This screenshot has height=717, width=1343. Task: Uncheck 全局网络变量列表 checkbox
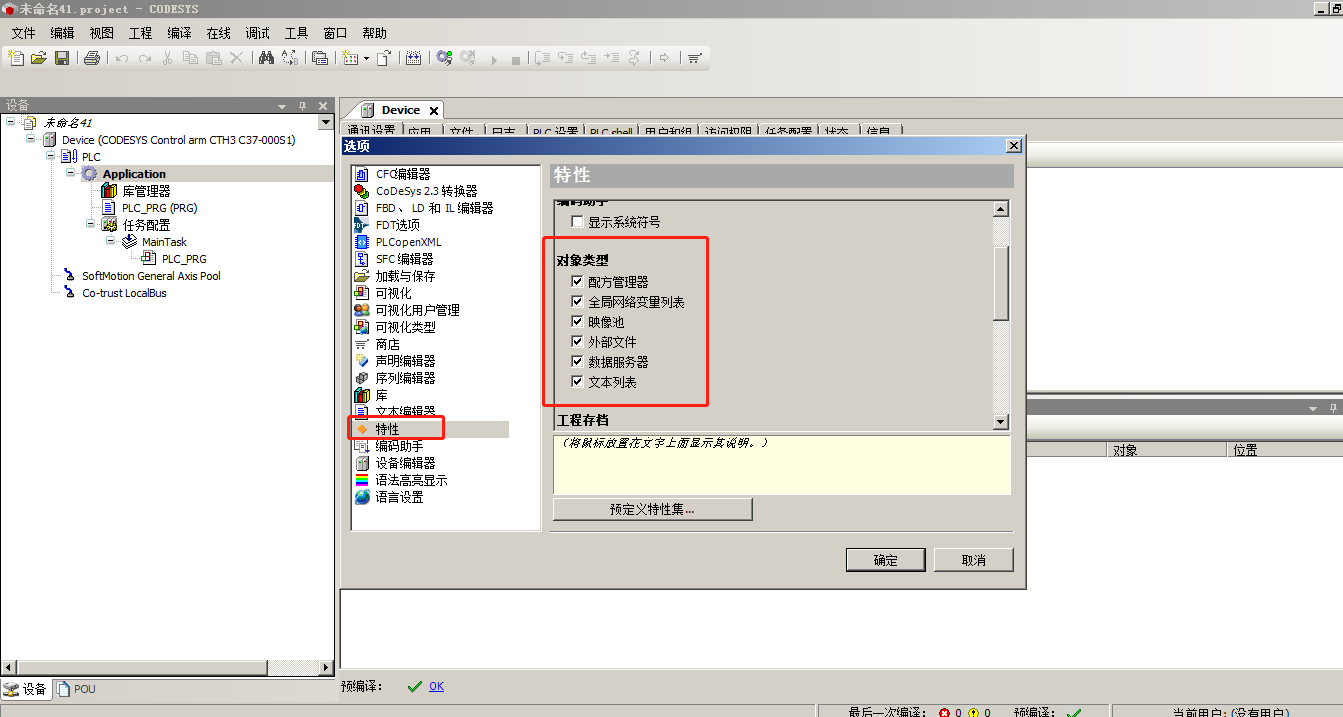pos(577,301)
